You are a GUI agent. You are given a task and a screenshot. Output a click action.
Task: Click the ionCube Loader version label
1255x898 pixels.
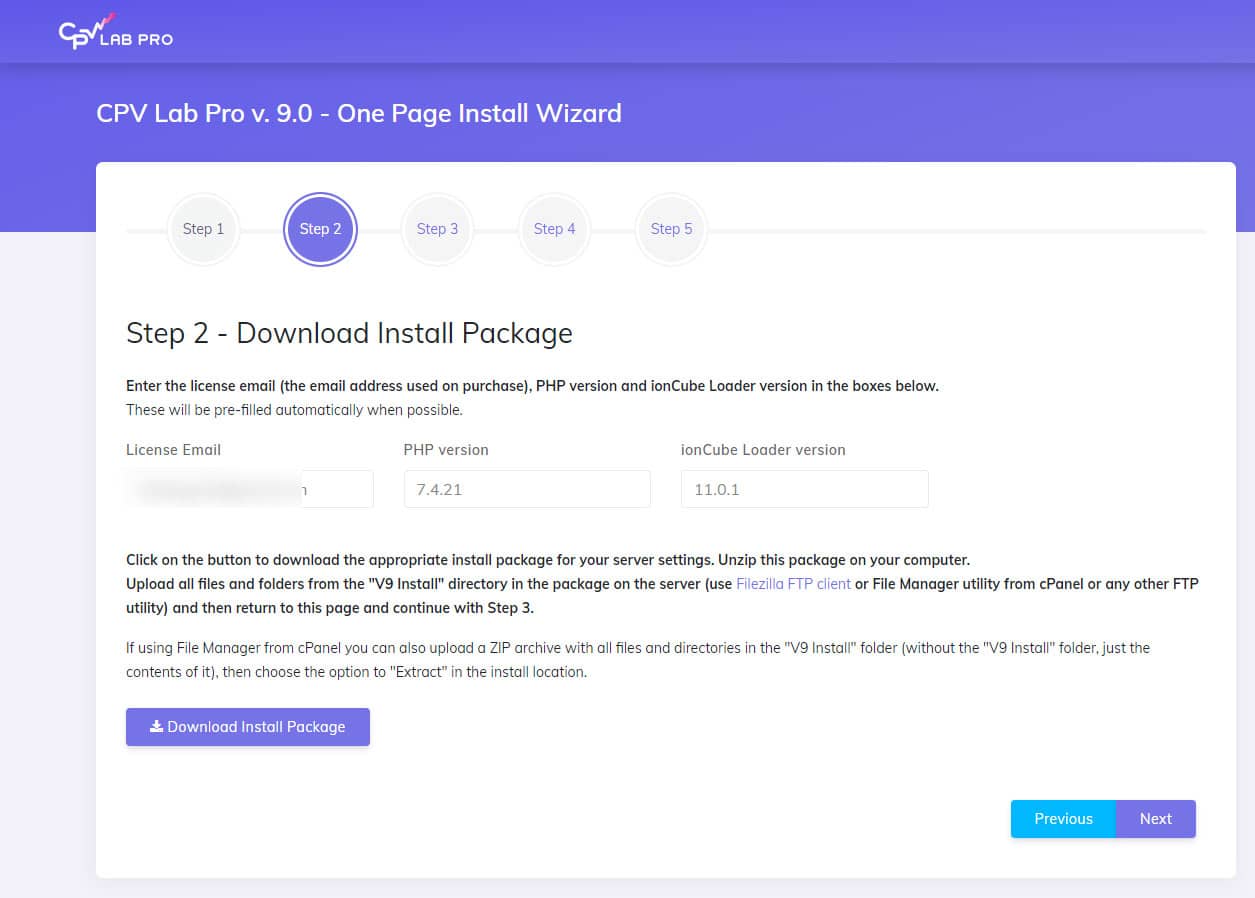click(763, 450)
